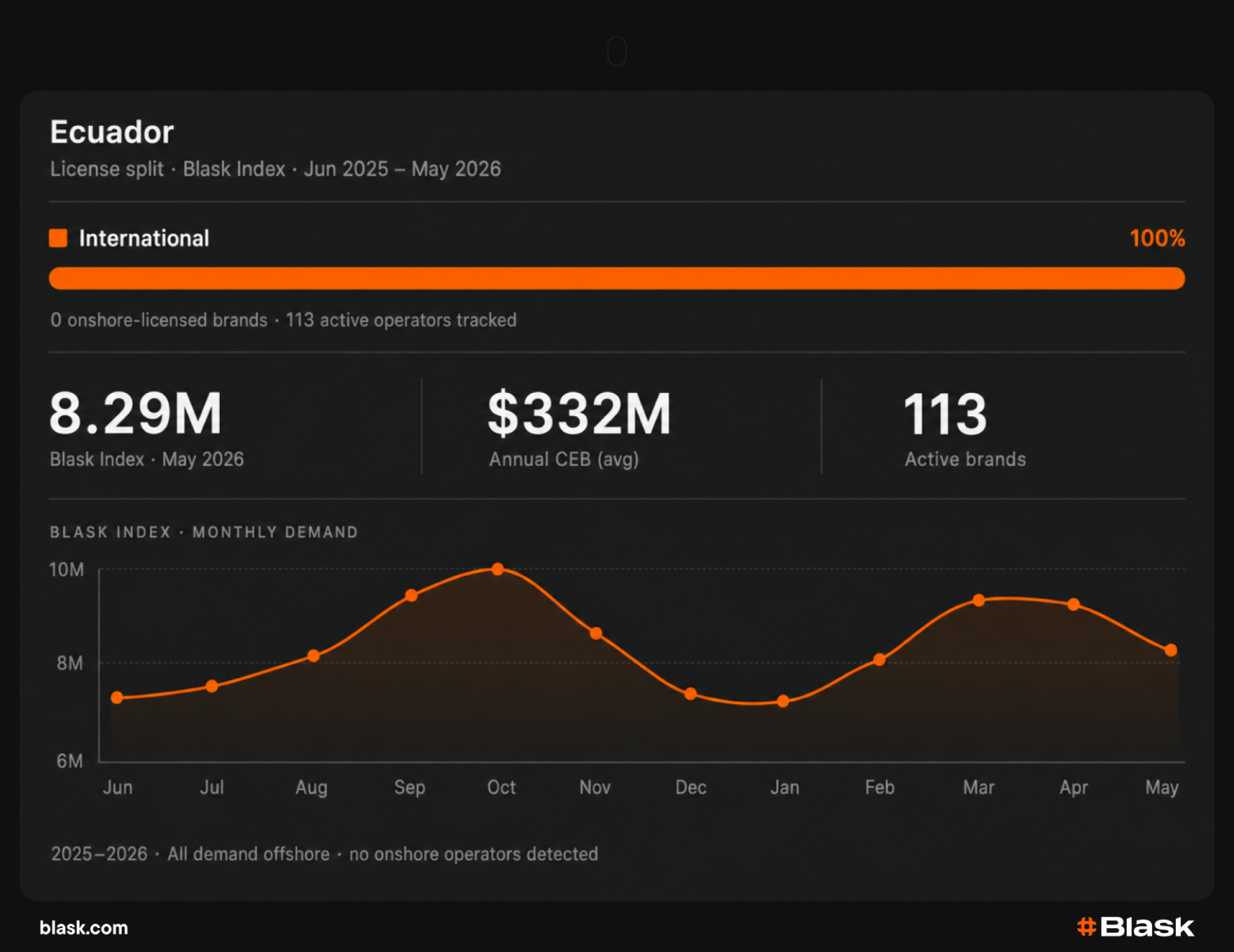Click the International legend label

[x=144, y=239]
